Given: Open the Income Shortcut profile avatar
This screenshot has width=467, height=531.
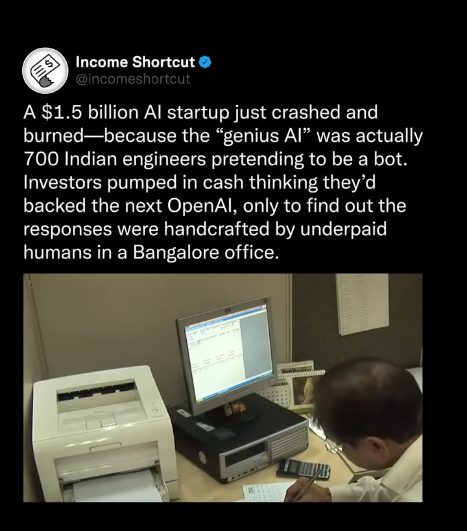Looking at the screenshot, I should tap(45, 70).
